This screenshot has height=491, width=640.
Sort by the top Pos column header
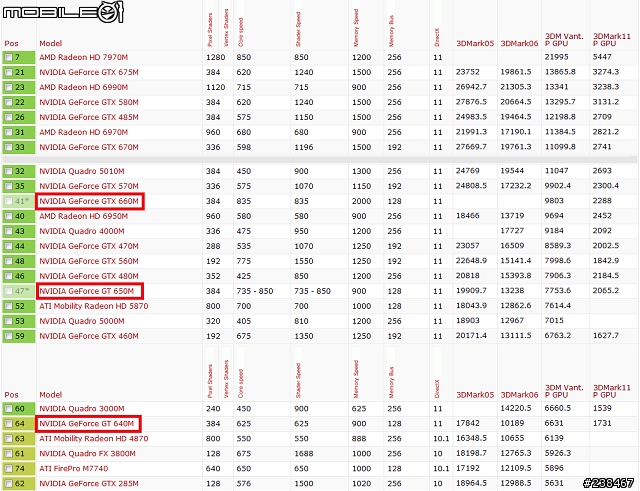pos(11,43)
